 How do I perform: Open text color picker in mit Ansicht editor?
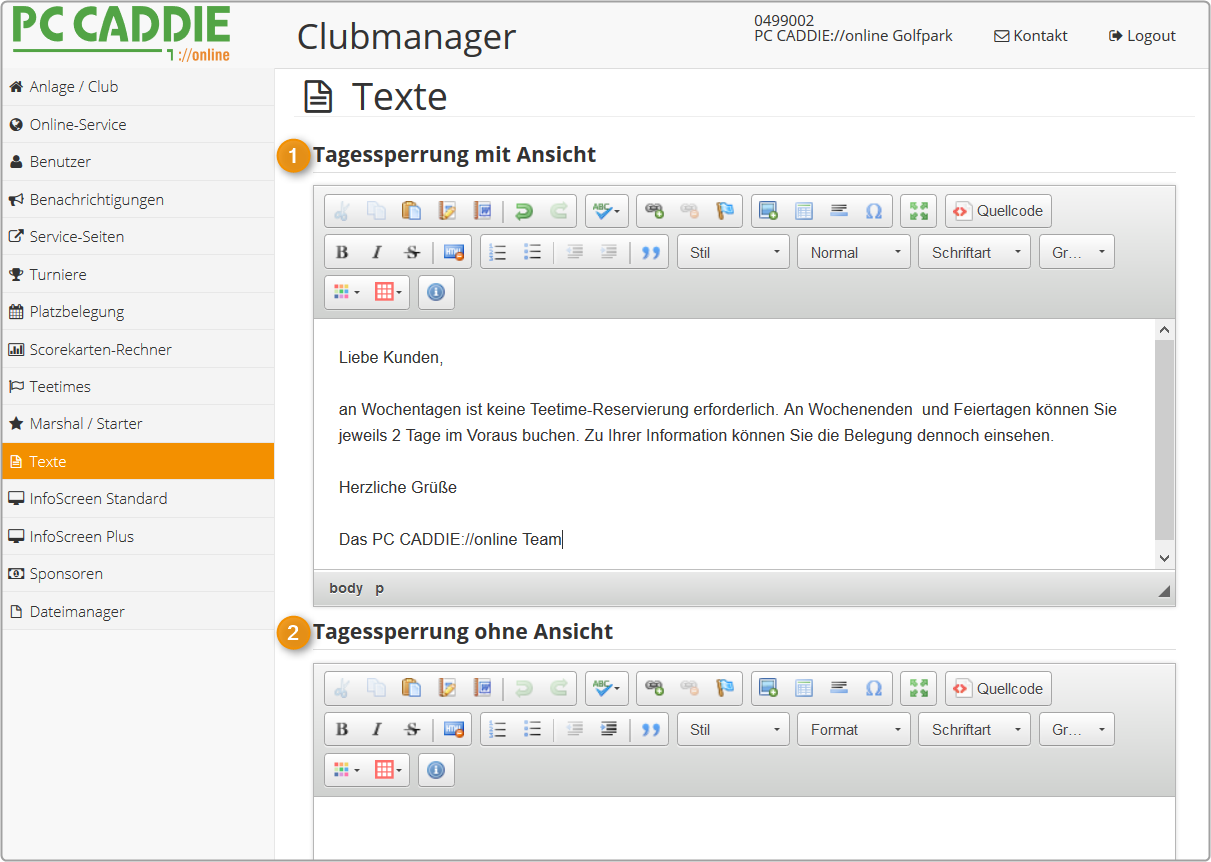[346, 293]
